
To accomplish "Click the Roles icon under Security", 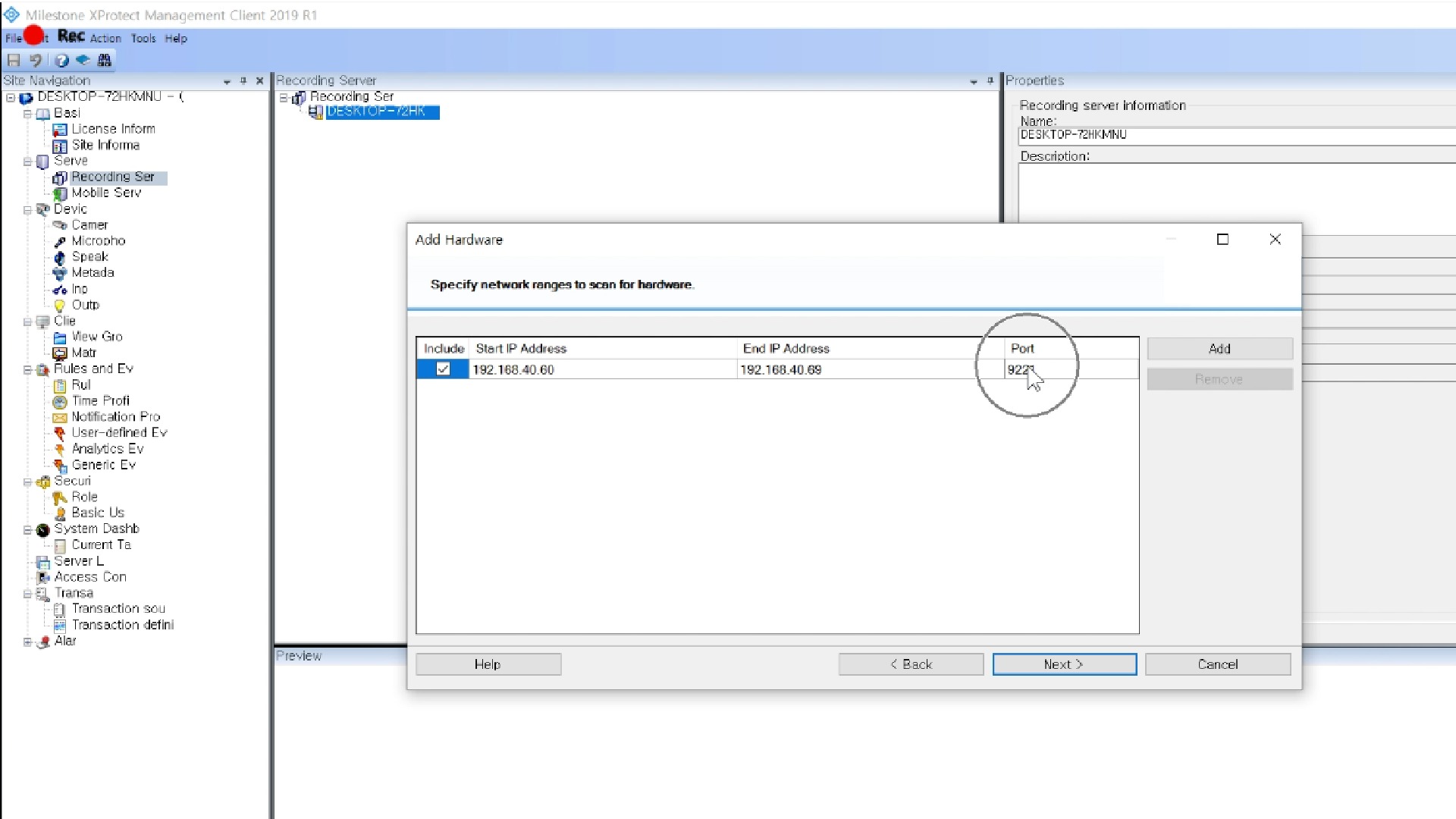I will (60, 497).
